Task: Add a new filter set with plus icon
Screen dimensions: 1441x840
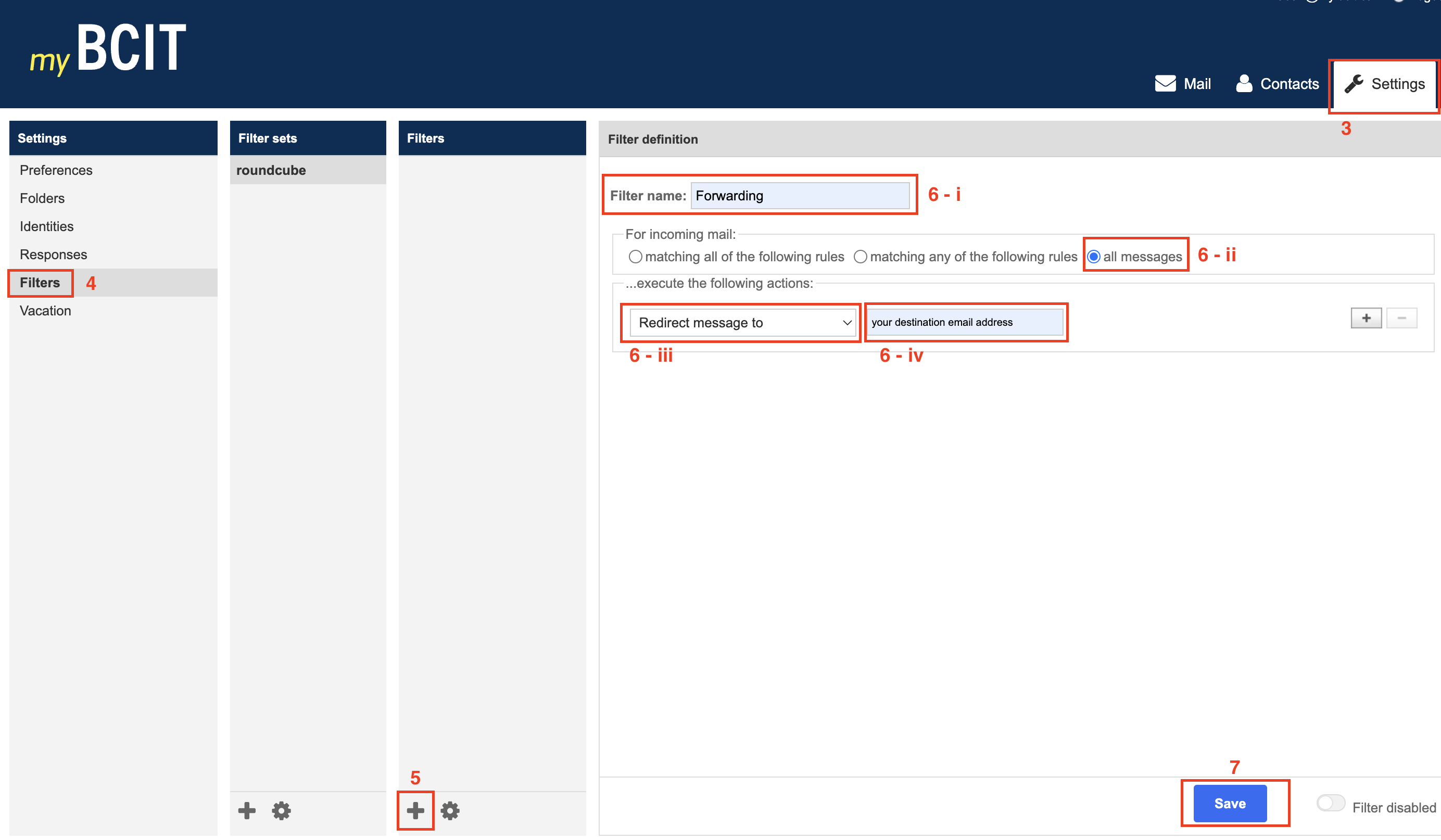Action: (x=246, y=810)
